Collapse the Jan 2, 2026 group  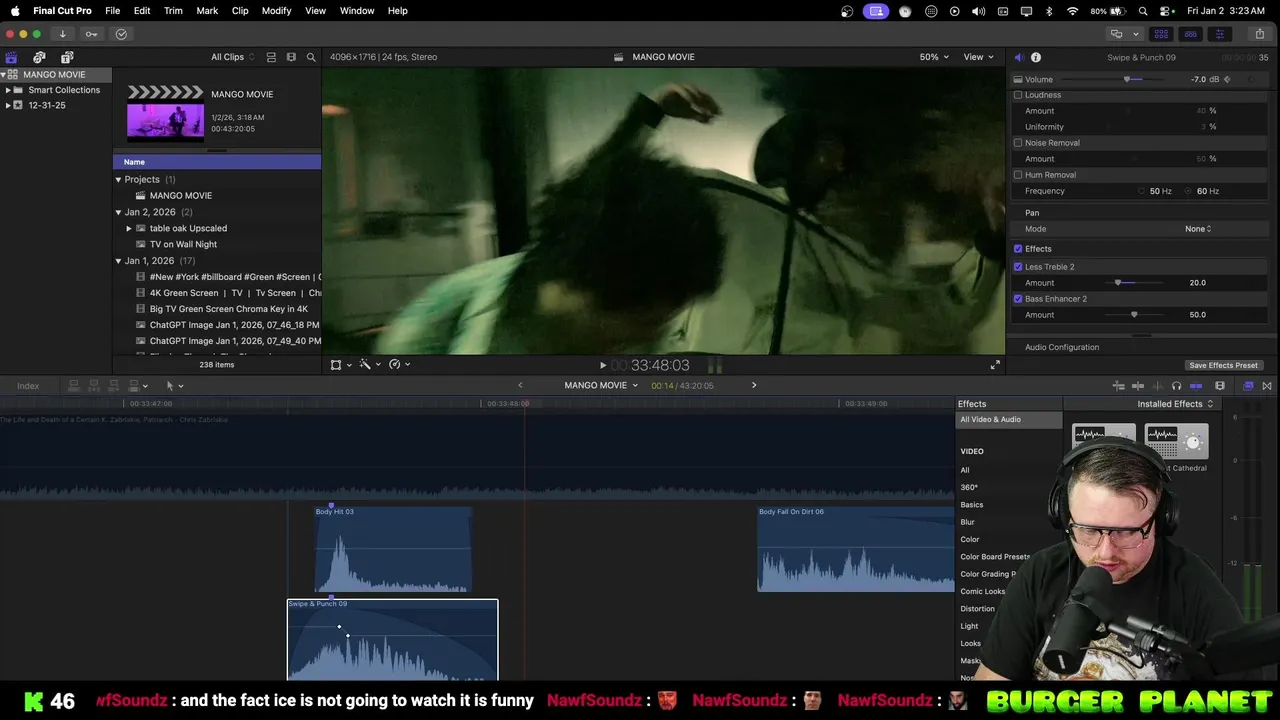(118, 212)
